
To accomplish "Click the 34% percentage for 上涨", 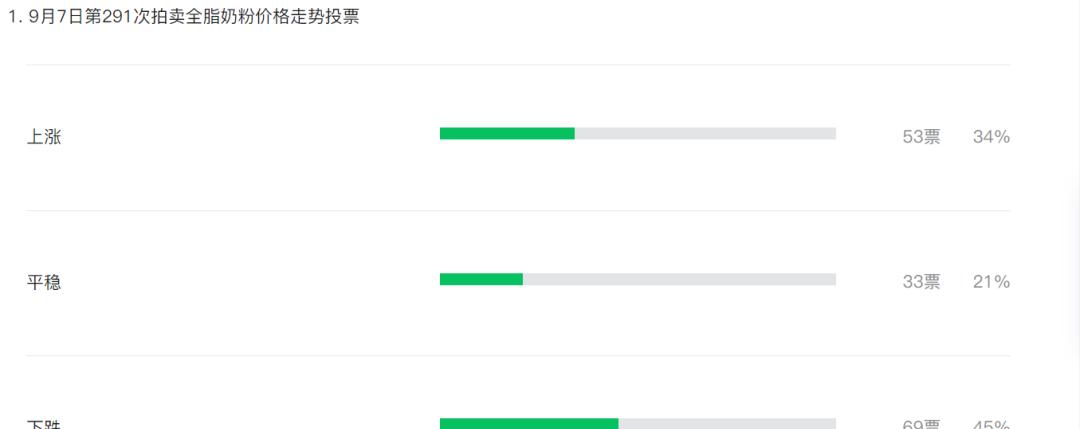I will pyautogui.click(x=991, y=137).
